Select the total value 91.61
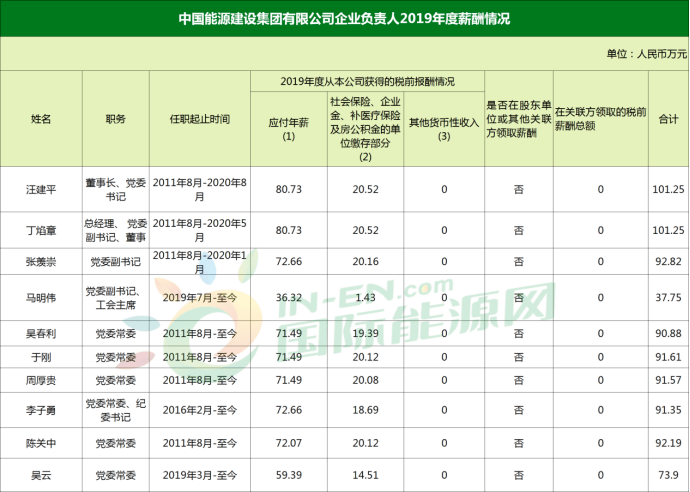This screenshot has width=690, height=492. [668, 357]
